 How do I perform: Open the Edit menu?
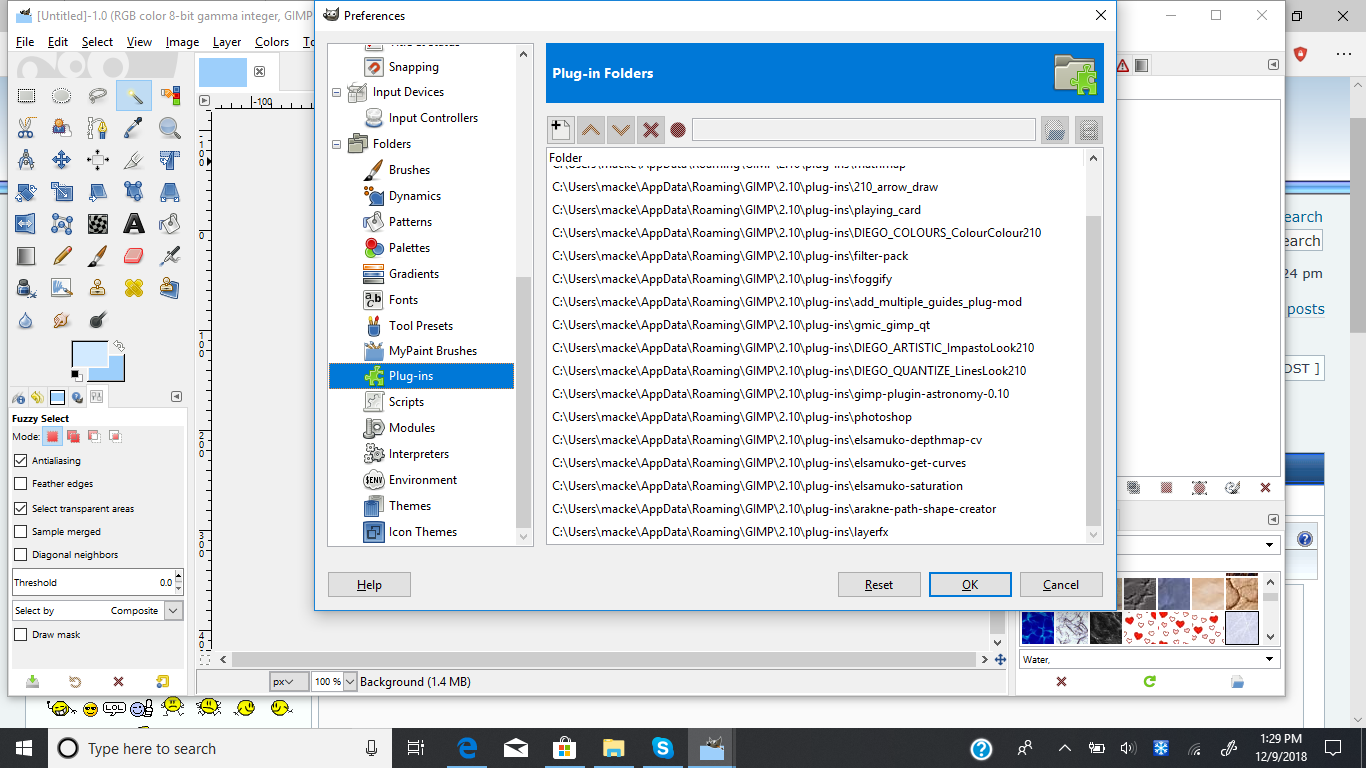point(58,42)
